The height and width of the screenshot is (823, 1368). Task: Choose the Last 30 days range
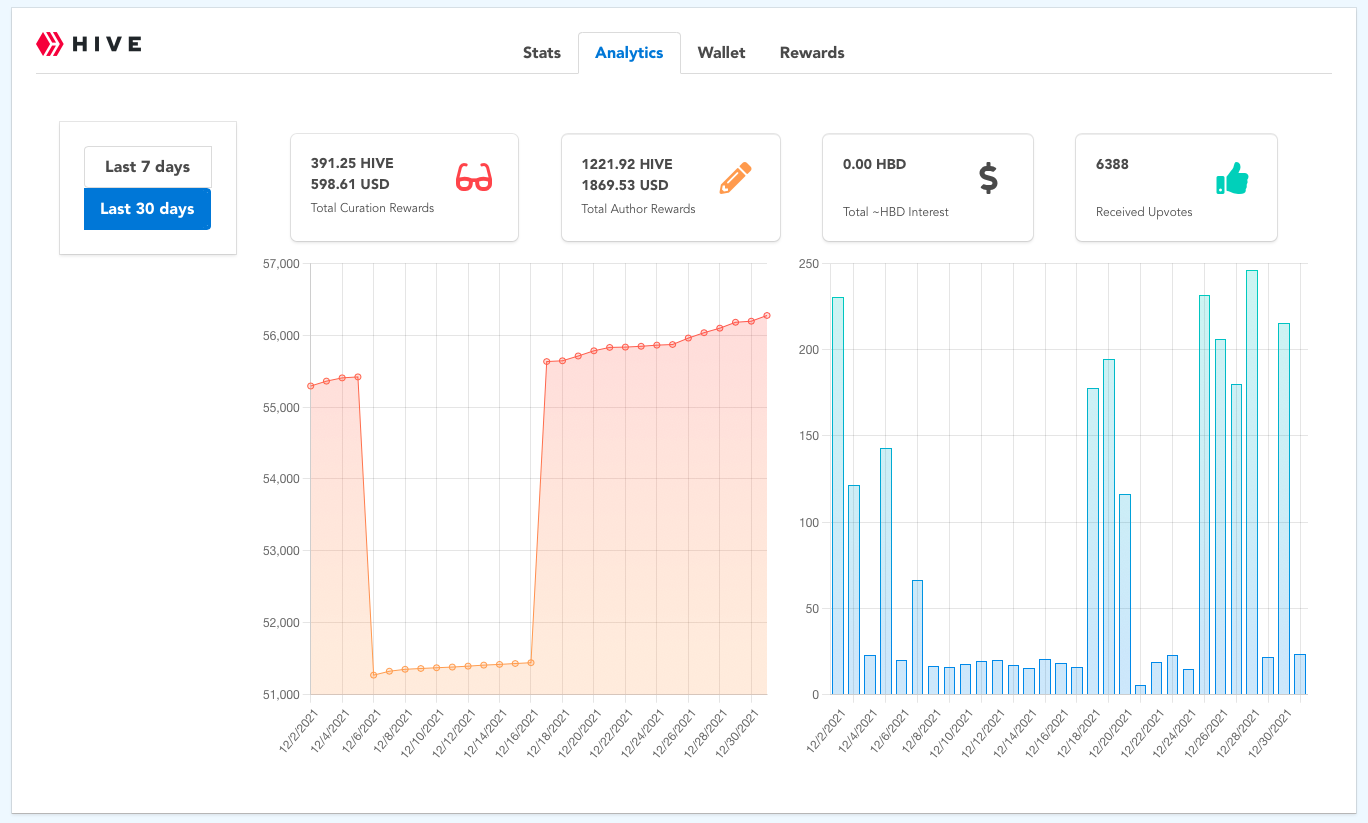click(147, 209)
